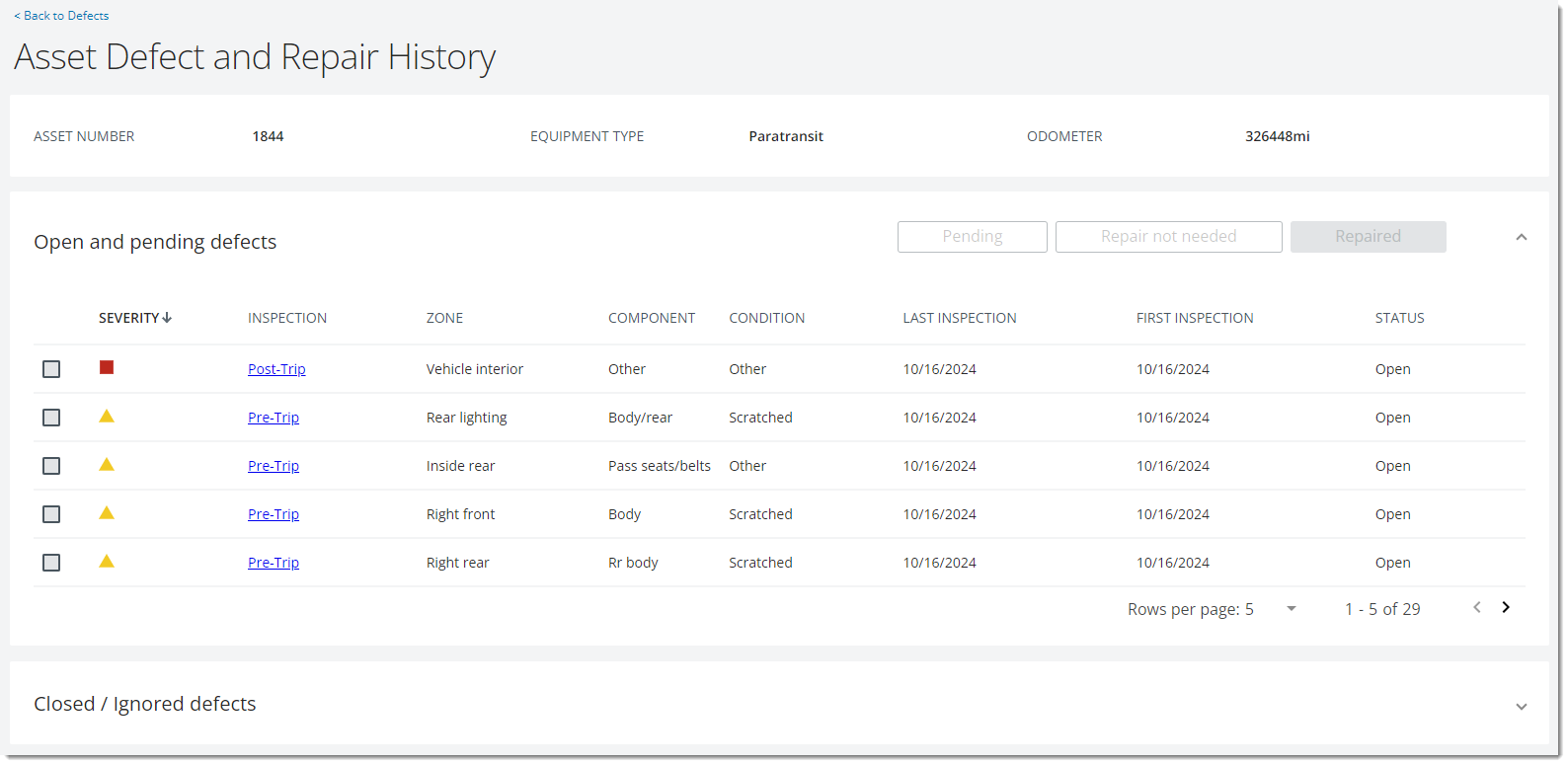
Task: Open Pre-Trip link for Right front
Action: point(274,514)
